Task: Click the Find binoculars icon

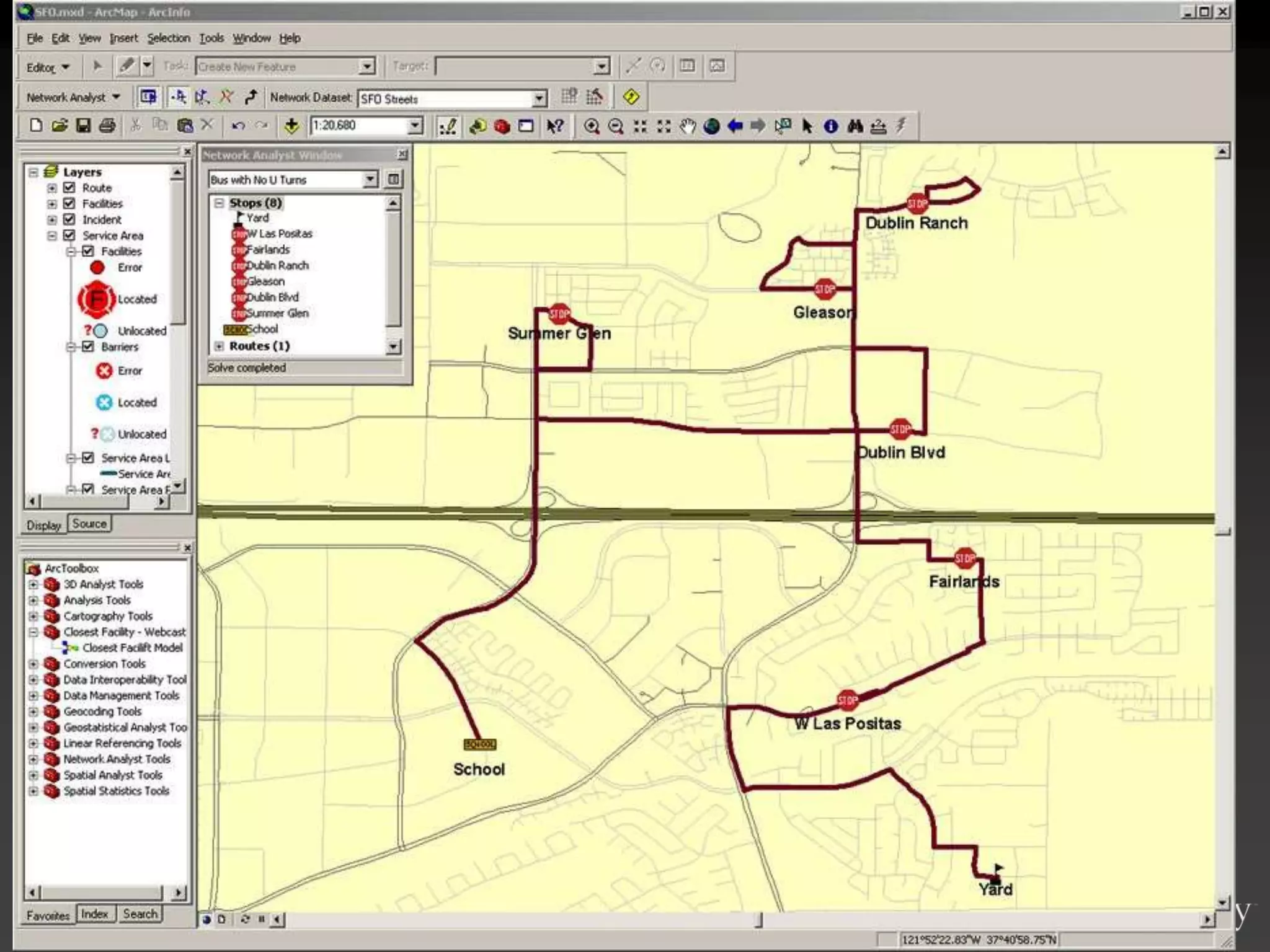Action: pyautogui.click(x=855, y=126)
